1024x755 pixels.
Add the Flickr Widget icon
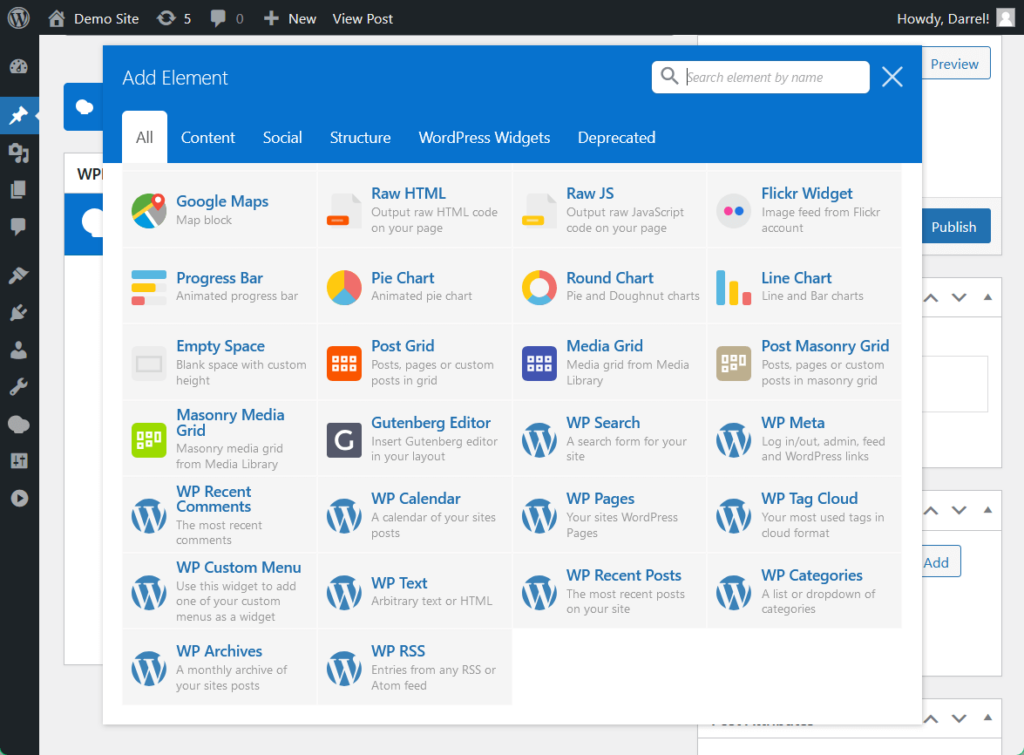pos(733,210)
